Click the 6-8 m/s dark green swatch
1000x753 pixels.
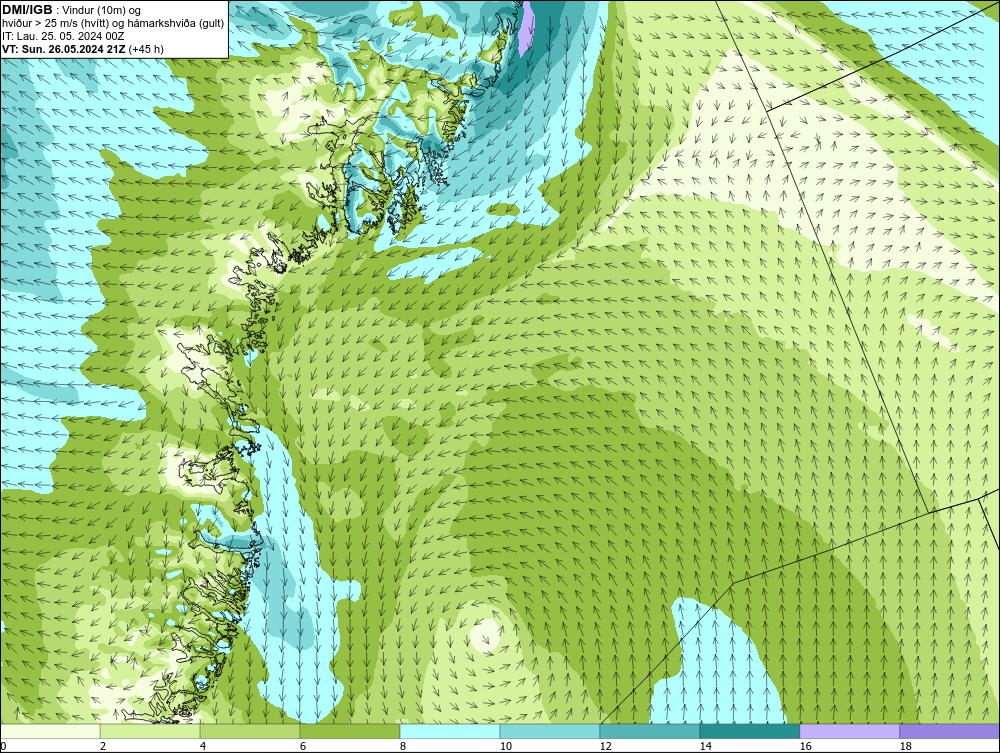[349, 731]
